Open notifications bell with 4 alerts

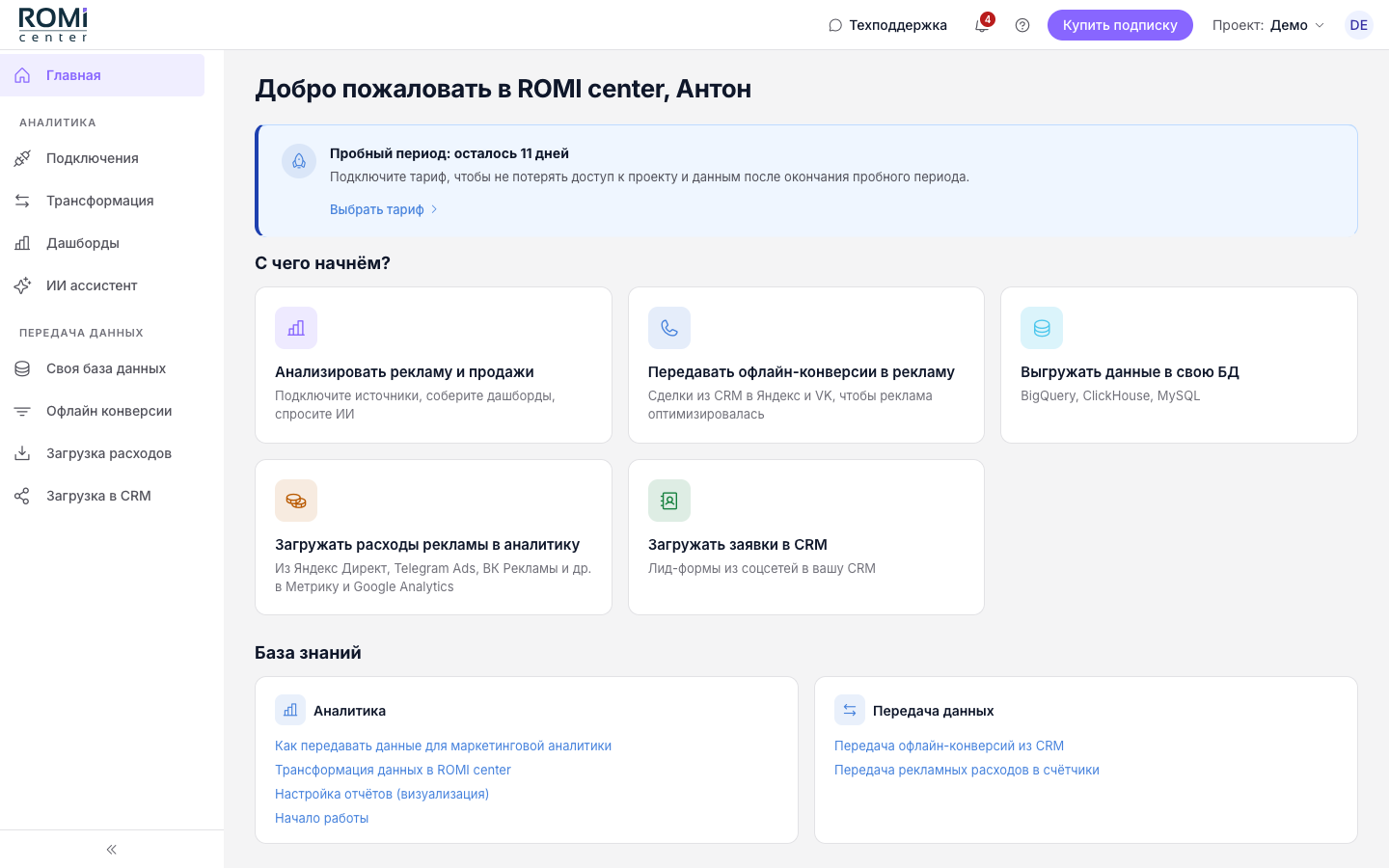982,25
